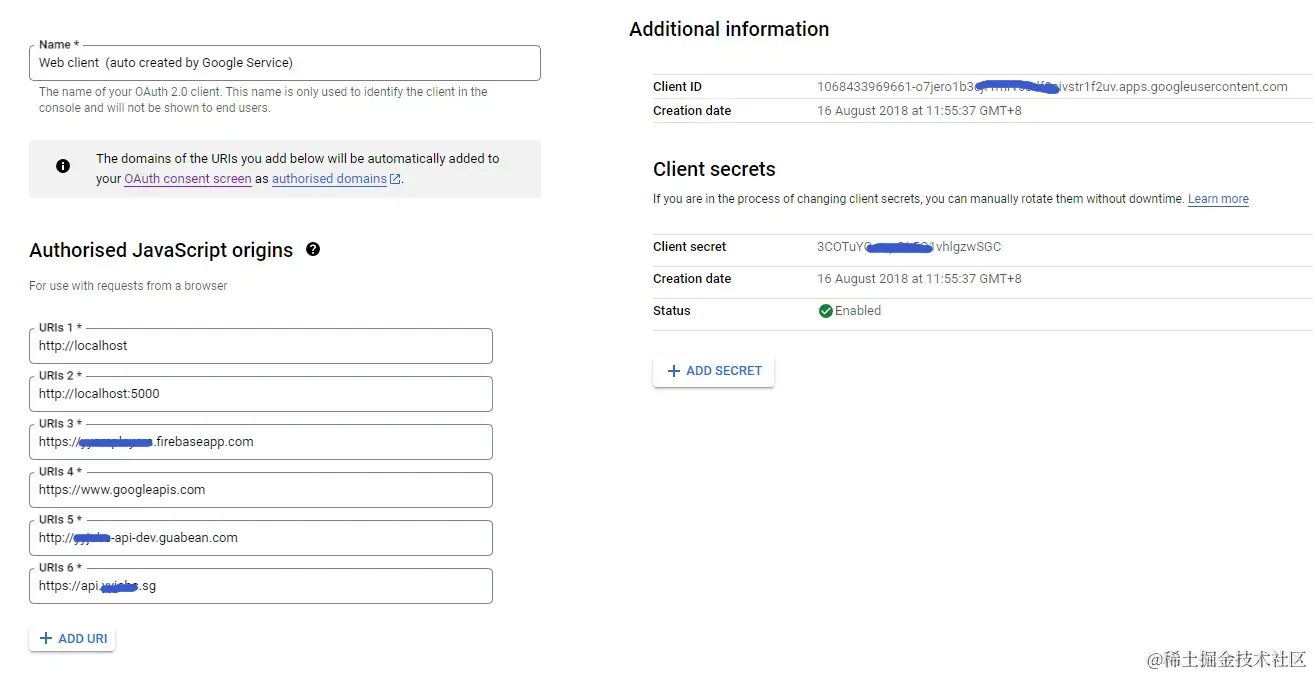1313x676 pixels.
Task: Click the URIs 2 localhost:5000 field
Action: tap(260, 394)
